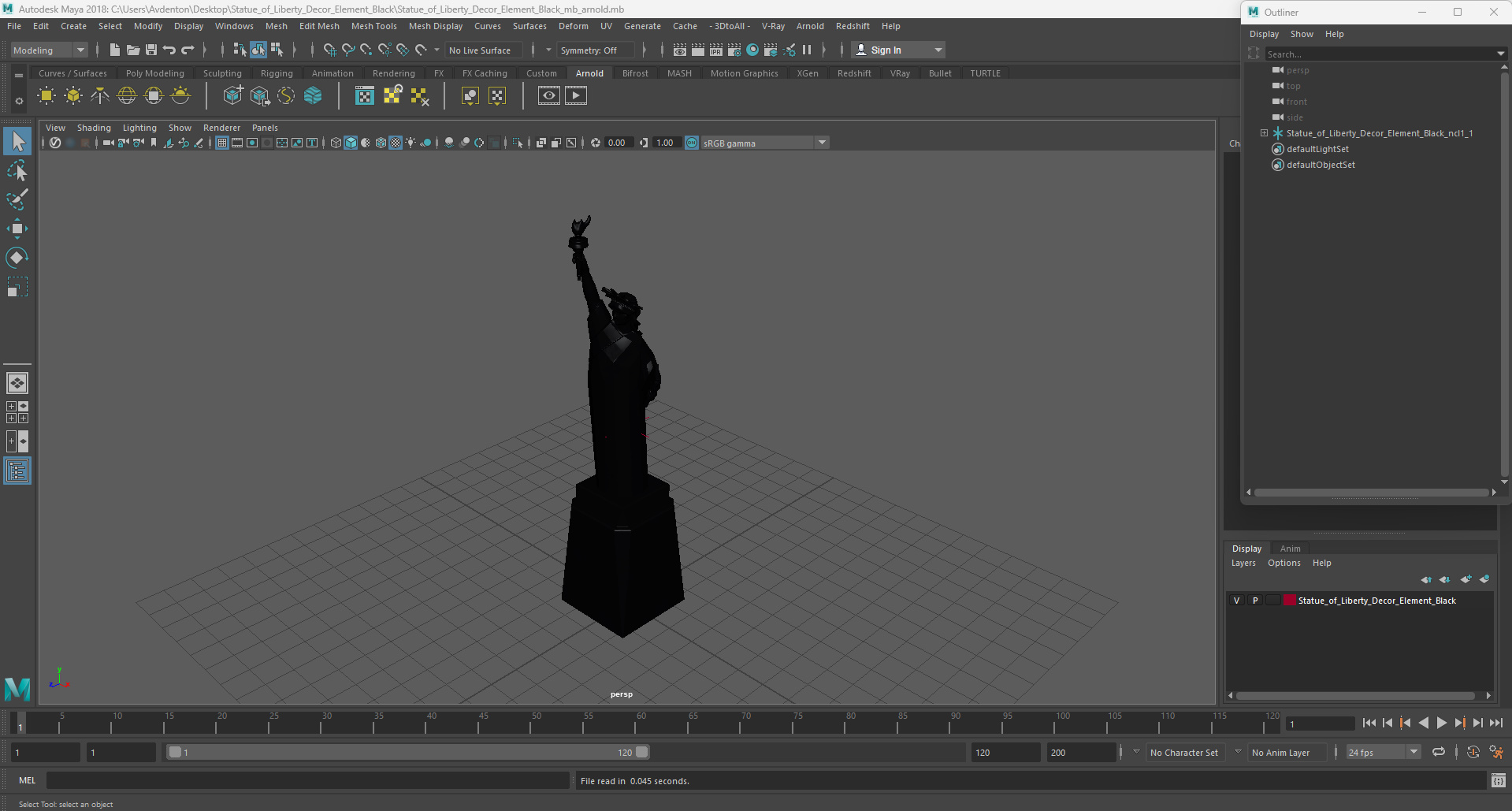The height and width of the screenshot is (811, 1512).
Task: Create an Arnold Photometric Light
Action: 100,96
